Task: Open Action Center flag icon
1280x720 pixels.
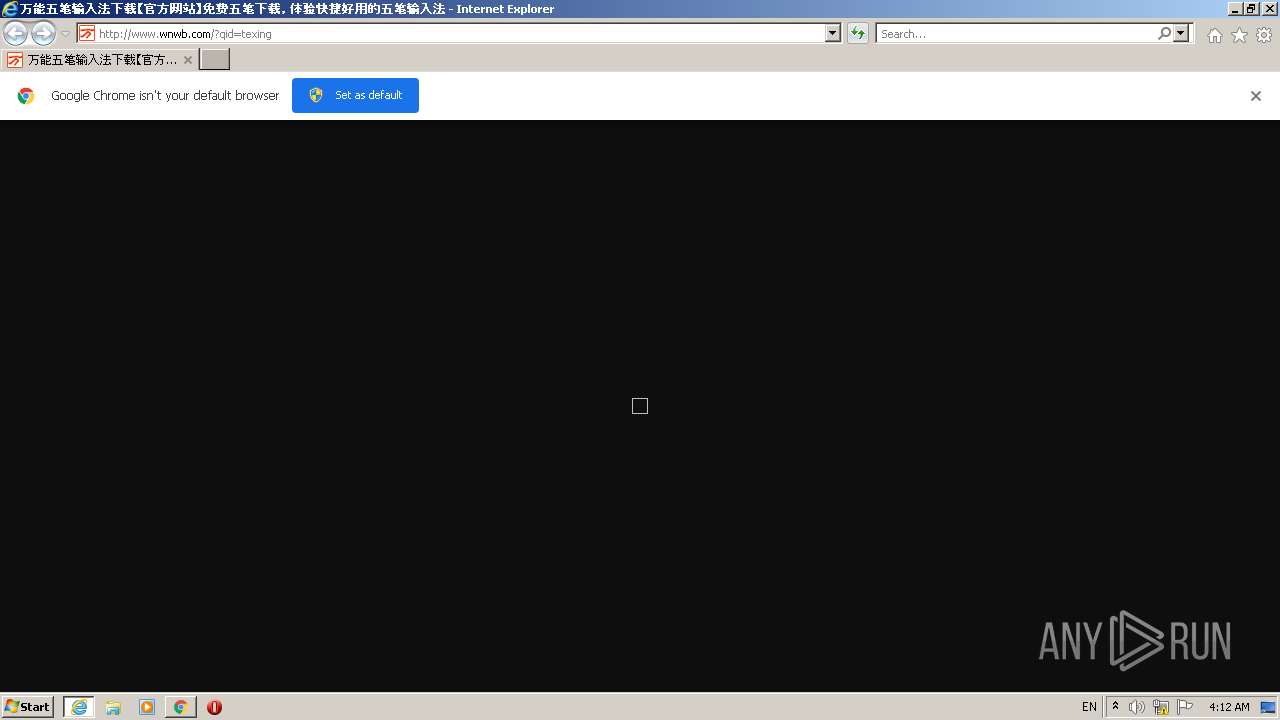Action: click(x=1185, y=707)
